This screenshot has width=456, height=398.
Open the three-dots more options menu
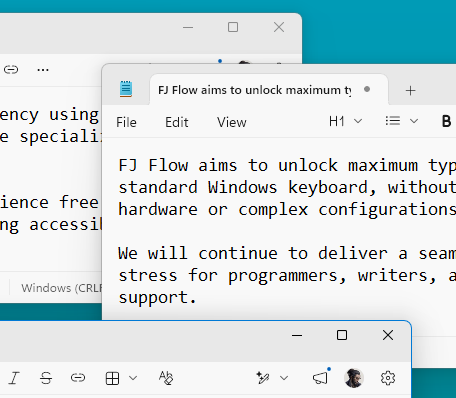pos(43,70)
